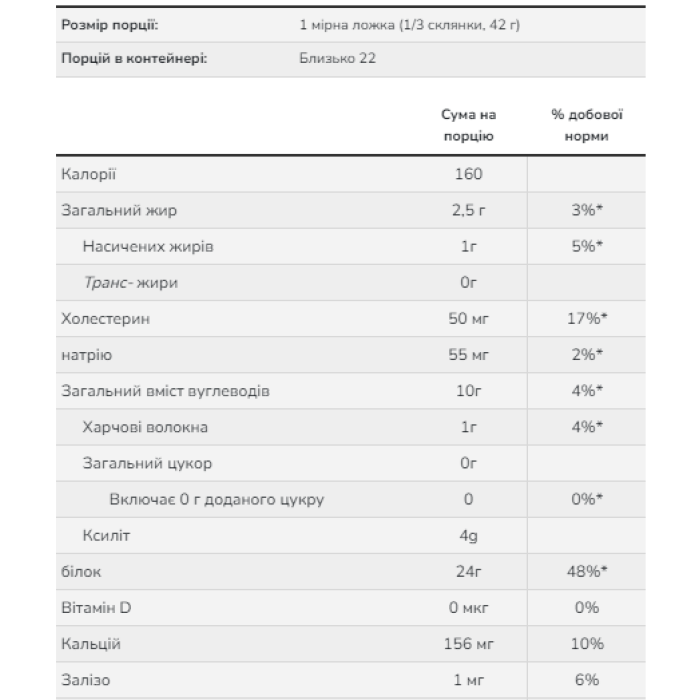Click the 'Транс-жири' row label
Image resolution: width=700 pixels, height=700 pixels.
point(131,283)
